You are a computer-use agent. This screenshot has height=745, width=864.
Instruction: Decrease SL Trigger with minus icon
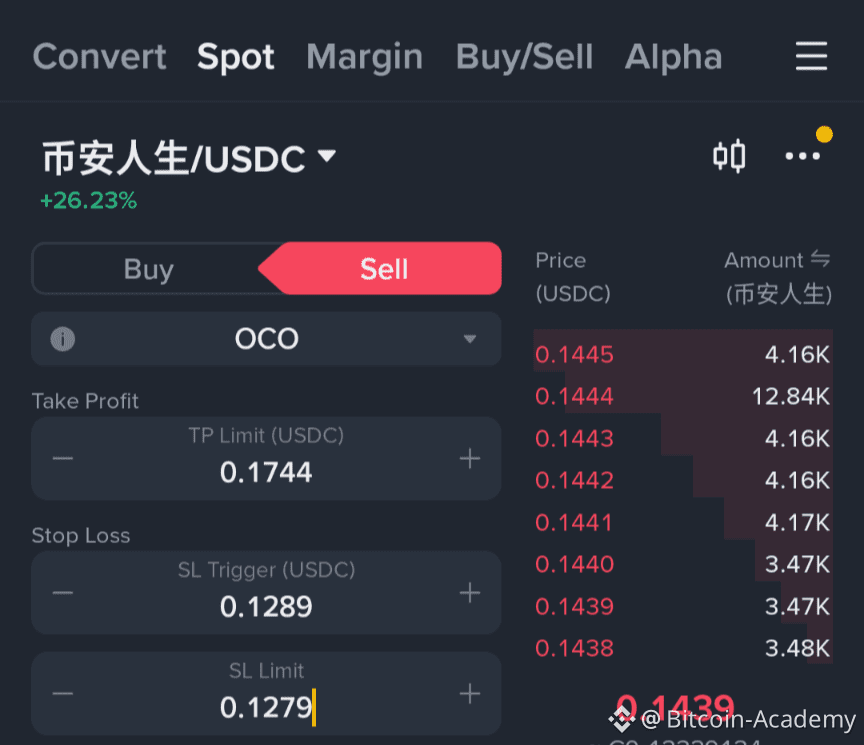click(63, 593)
